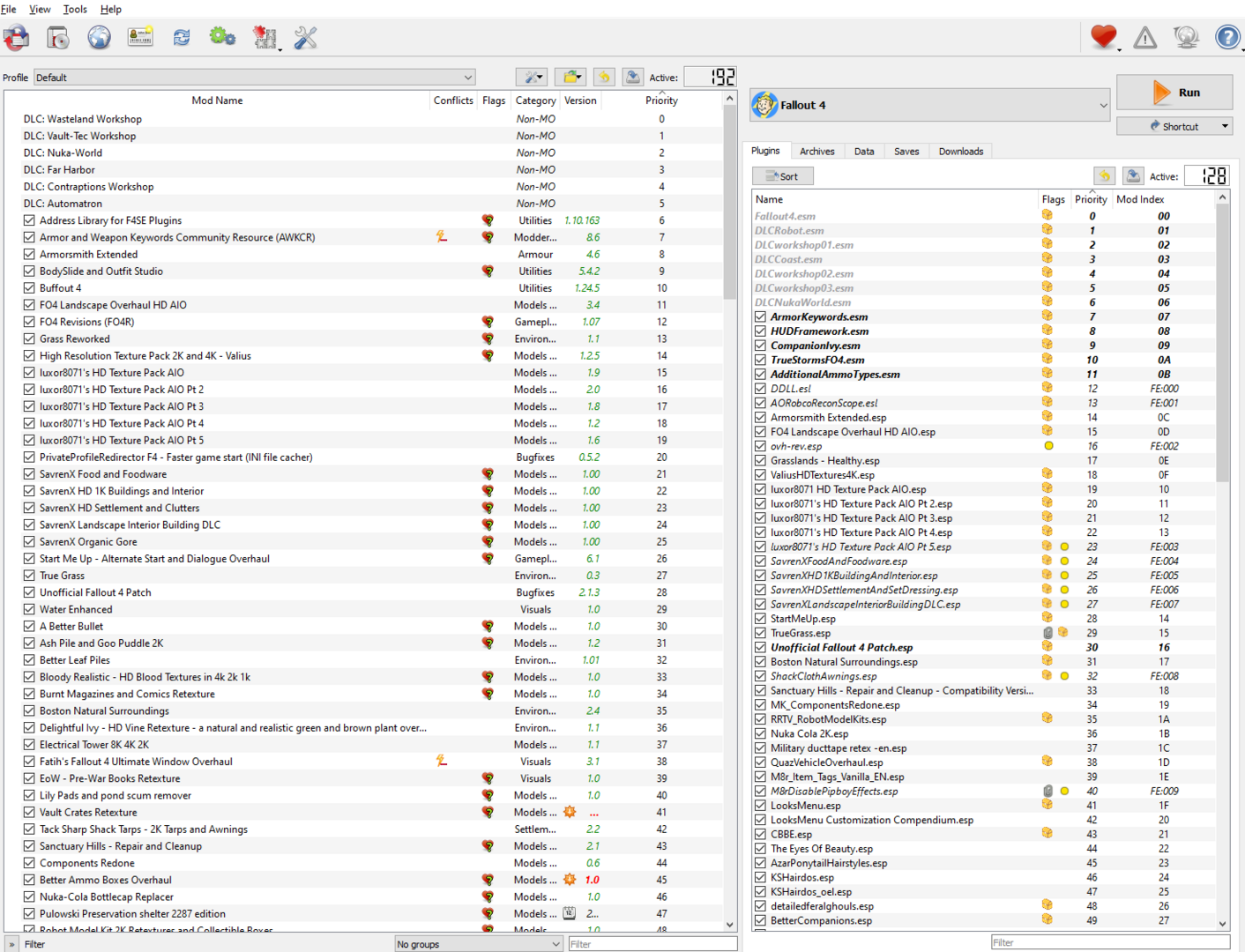1245x952 pixels.
Task: Click the install mod from archive icon
Action: [x=58, y=38]
